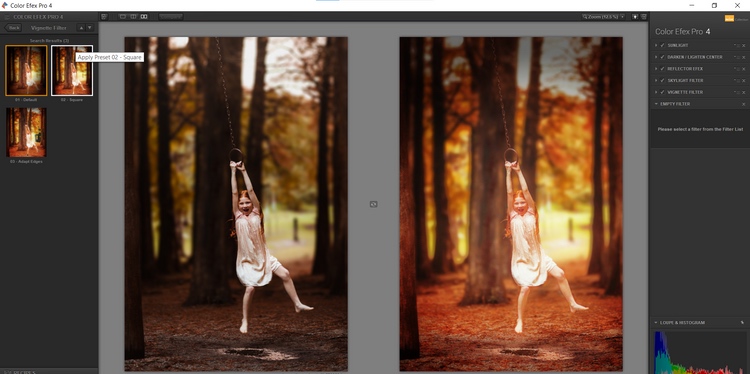This screenshot has width=750, height=374.
Task: Toggle left panel visibility icon in toolbar
Action: point(104,16)
